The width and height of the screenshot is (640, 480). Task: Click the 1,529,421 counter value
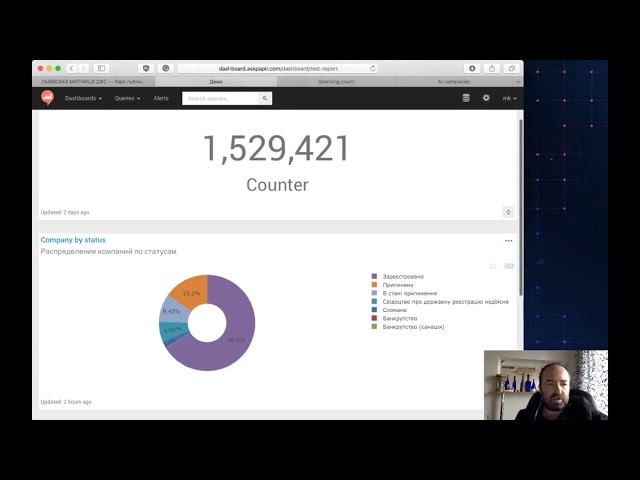coord(276,149)
